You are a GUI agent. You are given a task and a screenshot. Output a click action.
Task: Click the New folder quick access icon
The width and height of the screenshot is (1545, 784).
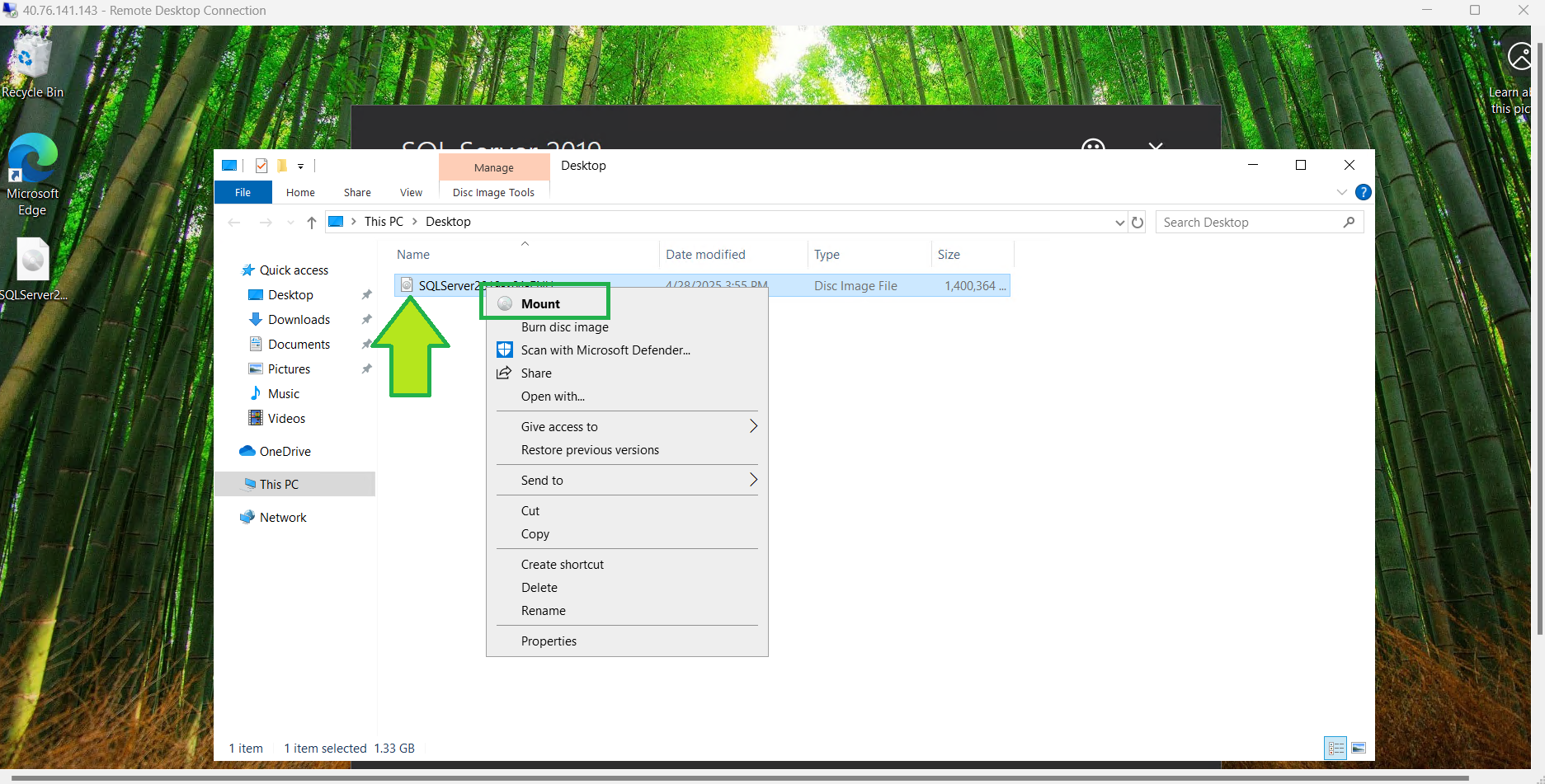282,166
